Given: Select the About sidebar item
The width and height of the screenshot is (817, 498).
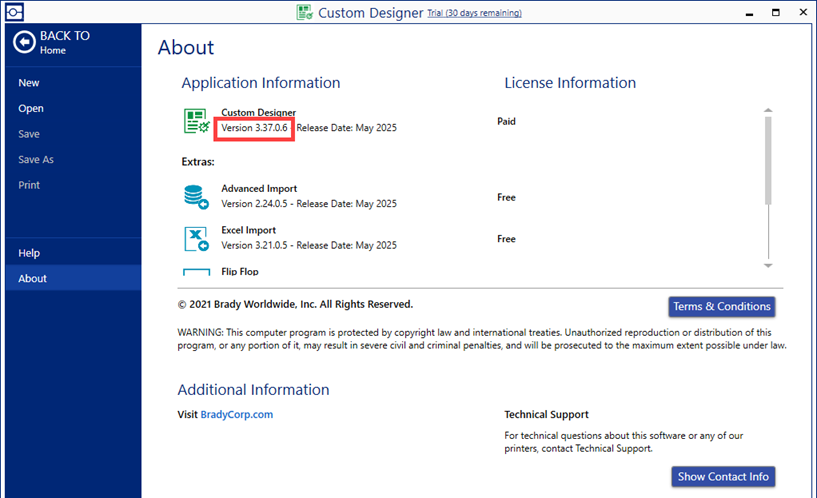Looking at the screenshot, I should point(32,278).
